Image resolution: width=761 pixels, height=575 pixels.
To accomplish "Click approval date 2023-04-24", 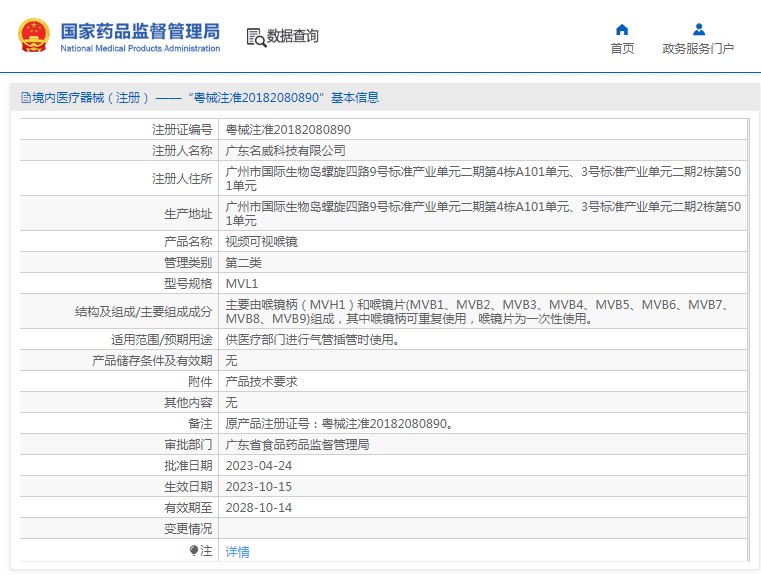I will [x=259, y=466].
